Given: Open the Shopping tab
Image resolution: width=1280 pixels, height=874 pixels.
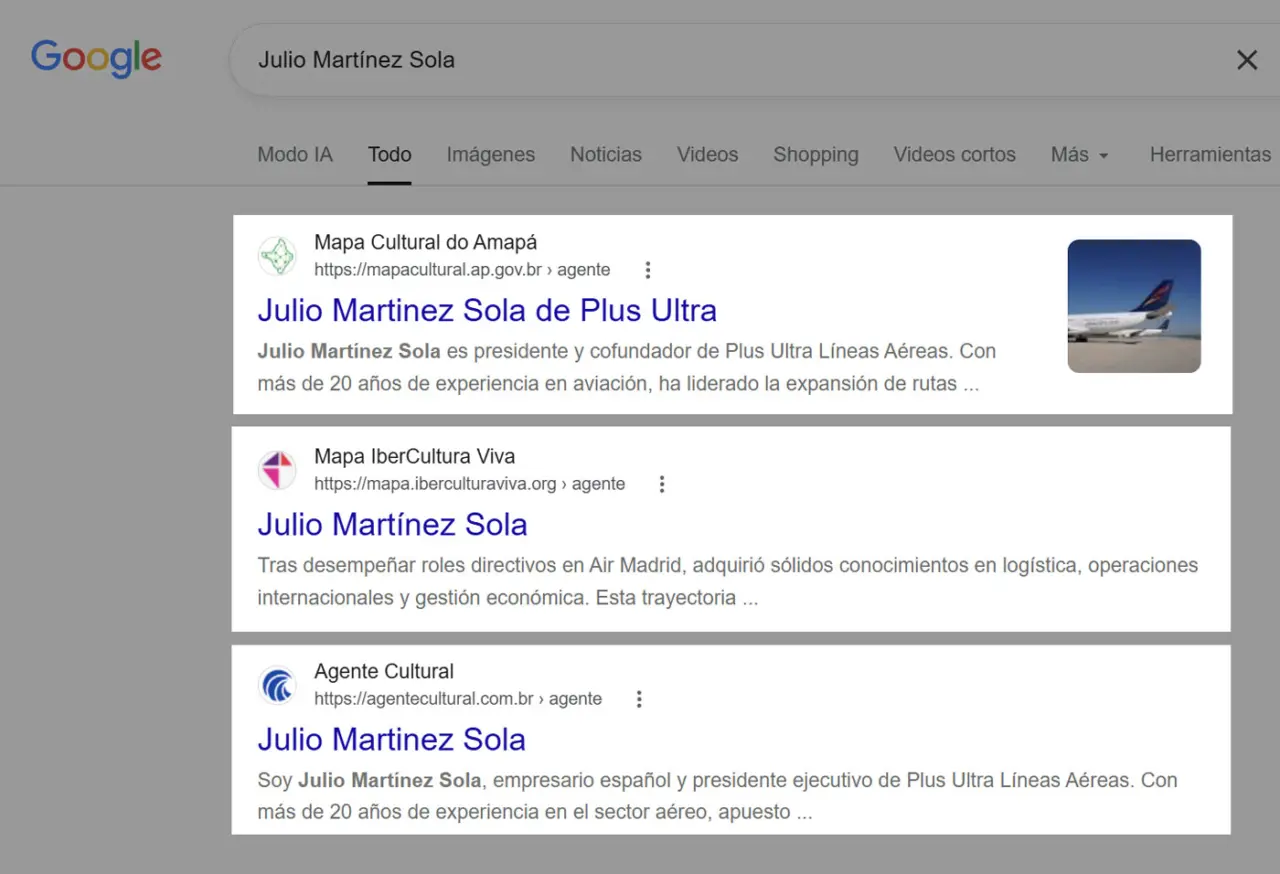Looking at the screenshot, I should (815, 154).
